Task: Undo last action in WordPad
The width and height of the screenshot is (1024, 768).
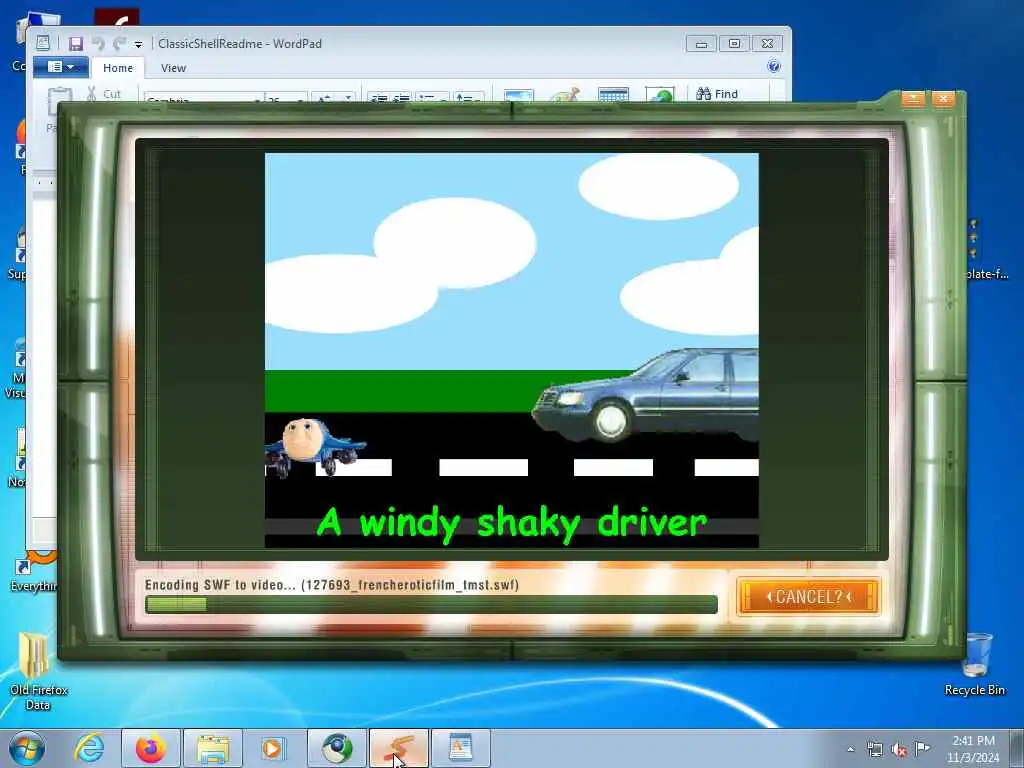Action: [98, 44]
